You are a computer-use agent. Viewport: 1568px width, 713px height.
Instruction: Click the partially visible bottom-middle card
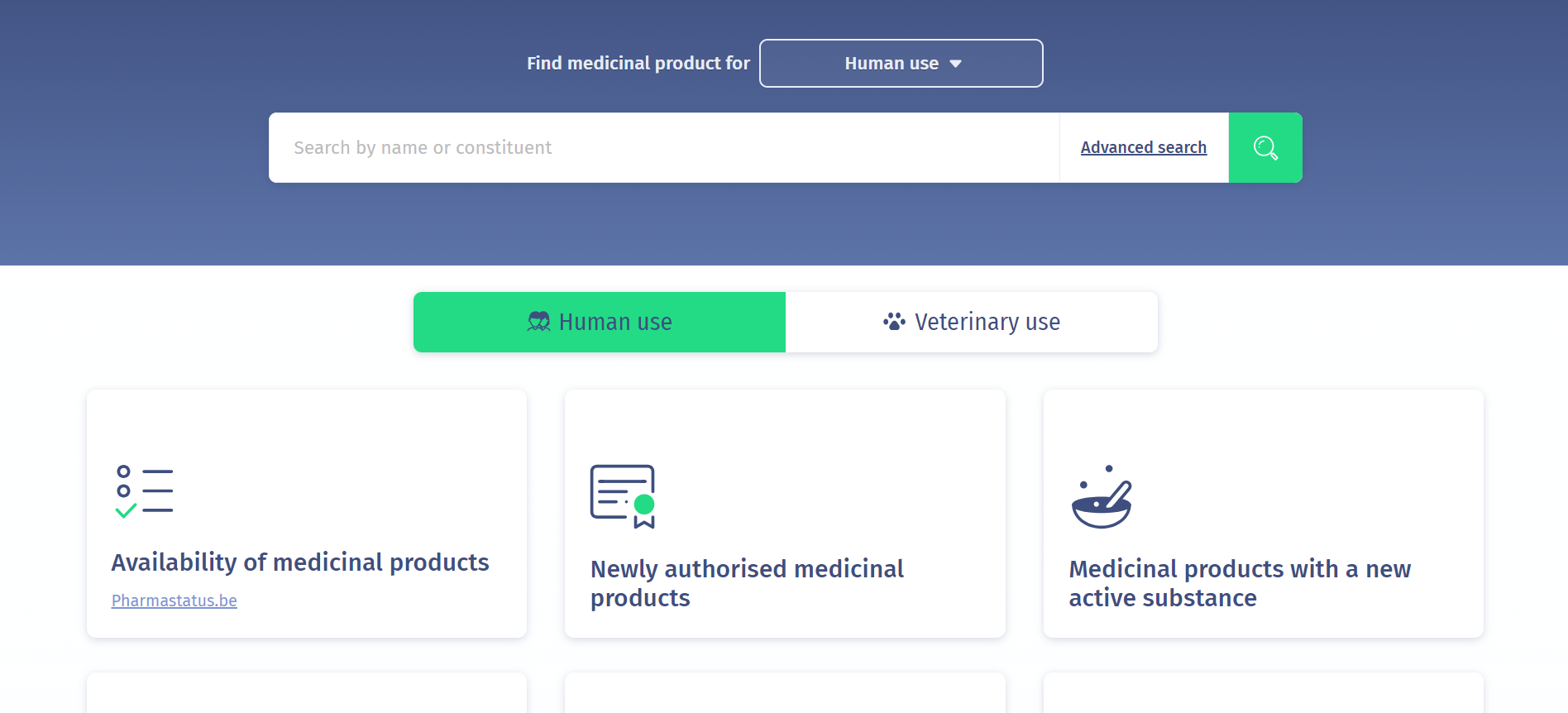[x=785, y=693]
